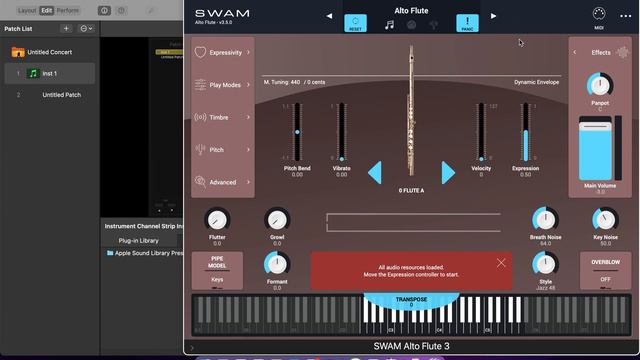Select previous flute with blue left triangle
The height and width of the screenshot is (360, 640).
pyautogui.click(x=375, y=173)
